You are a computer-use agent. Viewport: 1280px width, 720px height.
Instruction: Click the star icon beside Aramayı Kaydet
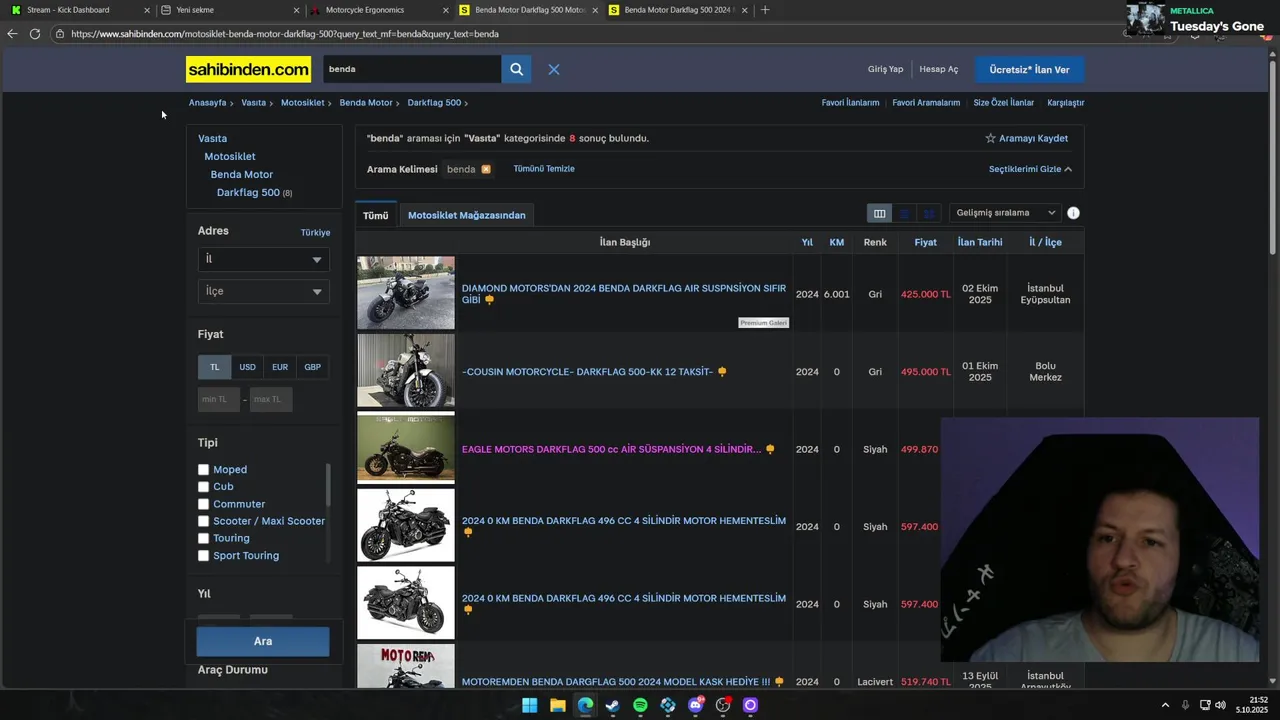click(x=990, y=138)
